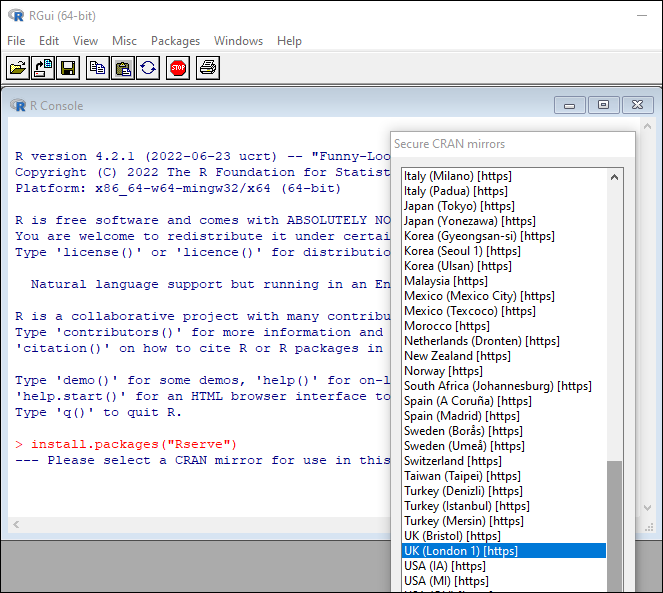The width and height of the screenshot is (663, 593).
Task: Select mirror 'Mexico (Mexico City) [https]'
Action: pyautogui.click(x=504, y=296)
